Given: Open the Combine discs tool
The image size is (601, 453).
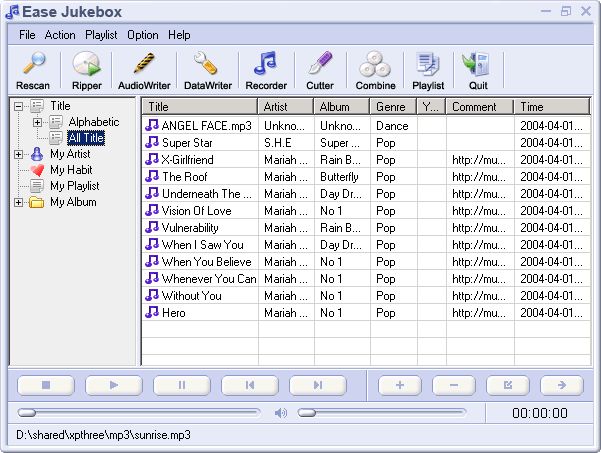Looking at the screenshot, I should coord(375,64).
